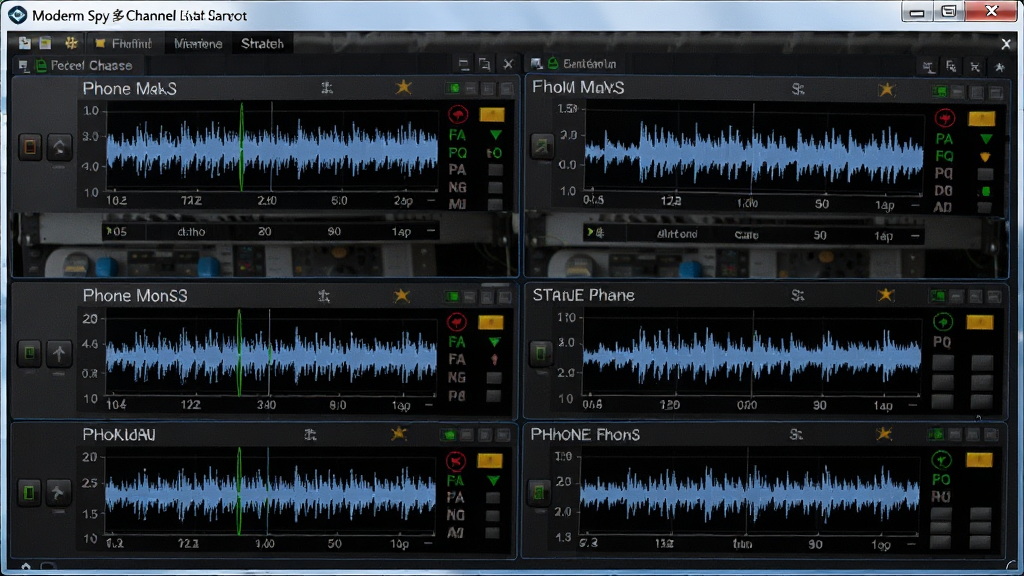Viewport: 1024px width, 576px height.
Task: Open the orange FQ dropdown in Fhold MavS
Action: 985,157
